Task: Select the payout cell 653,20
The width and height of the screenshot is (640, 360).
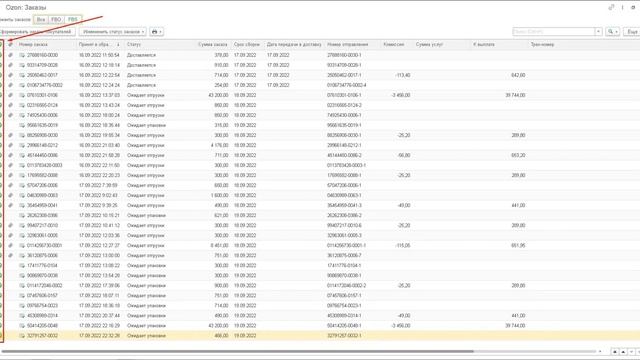Action: point(518,155)
